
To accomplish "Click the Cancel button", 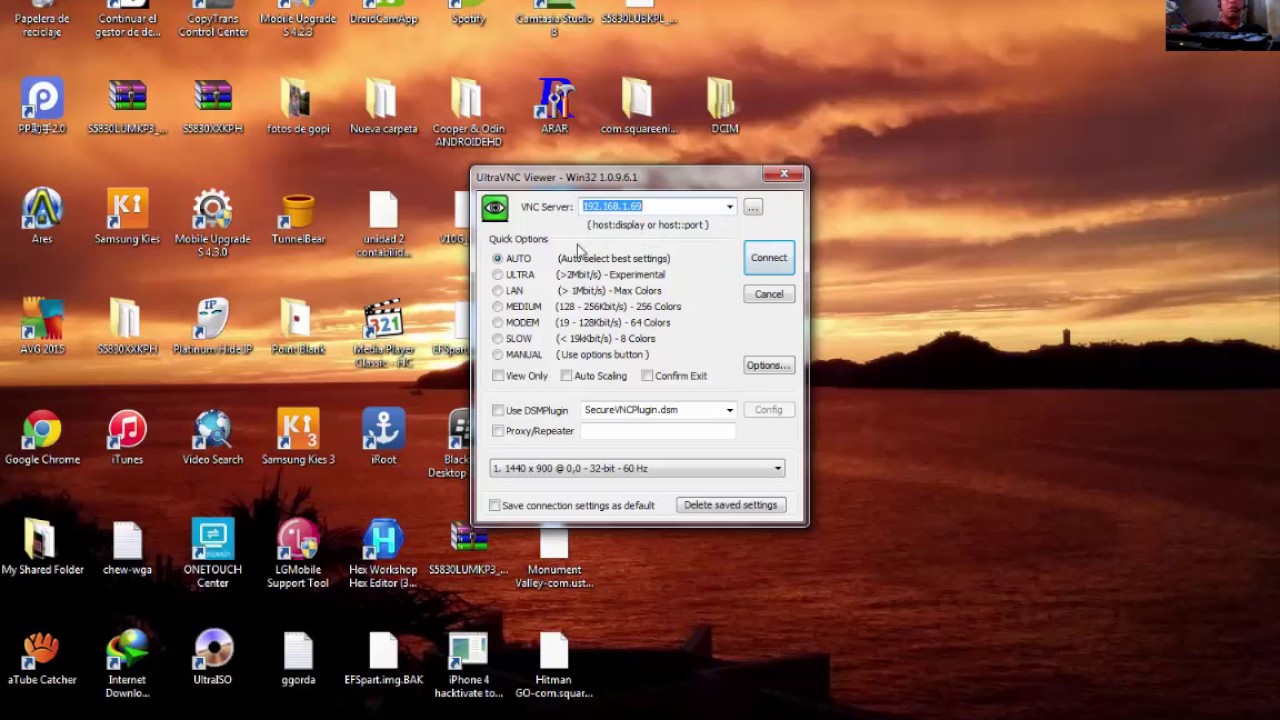I will pos(769,294).
